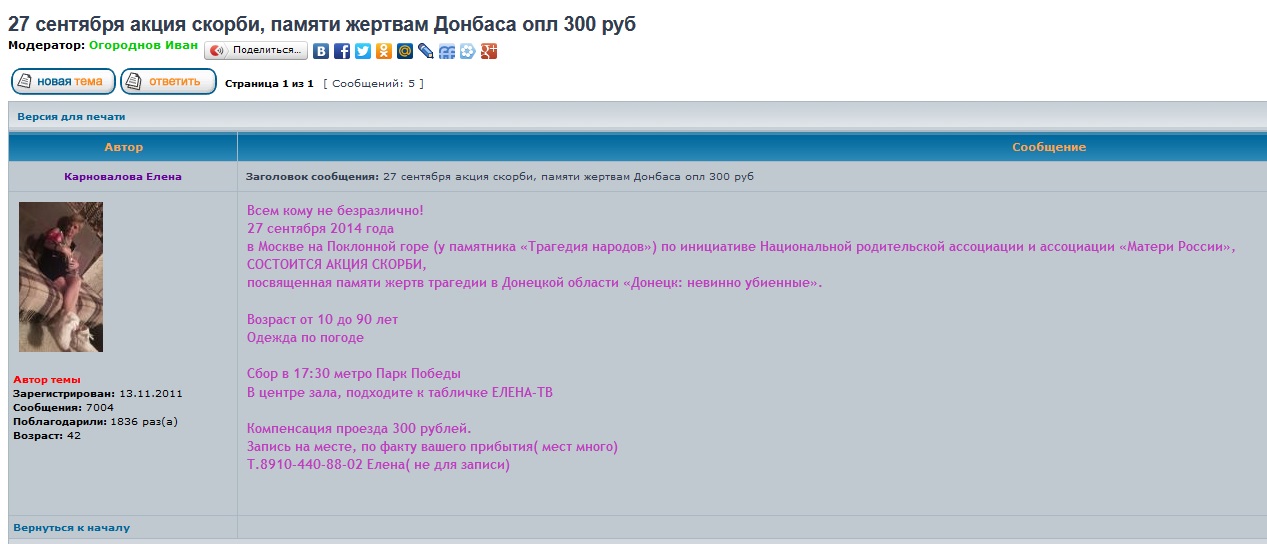Viewport: 1267px width, 544px height.
Task: Open the 'Версия для печати' link
Action: click(71, 117)
